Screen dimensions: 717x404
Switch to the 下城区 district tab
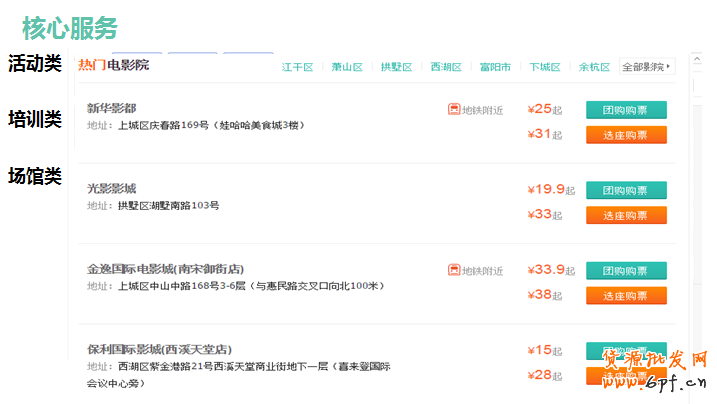tap(545, 67)
